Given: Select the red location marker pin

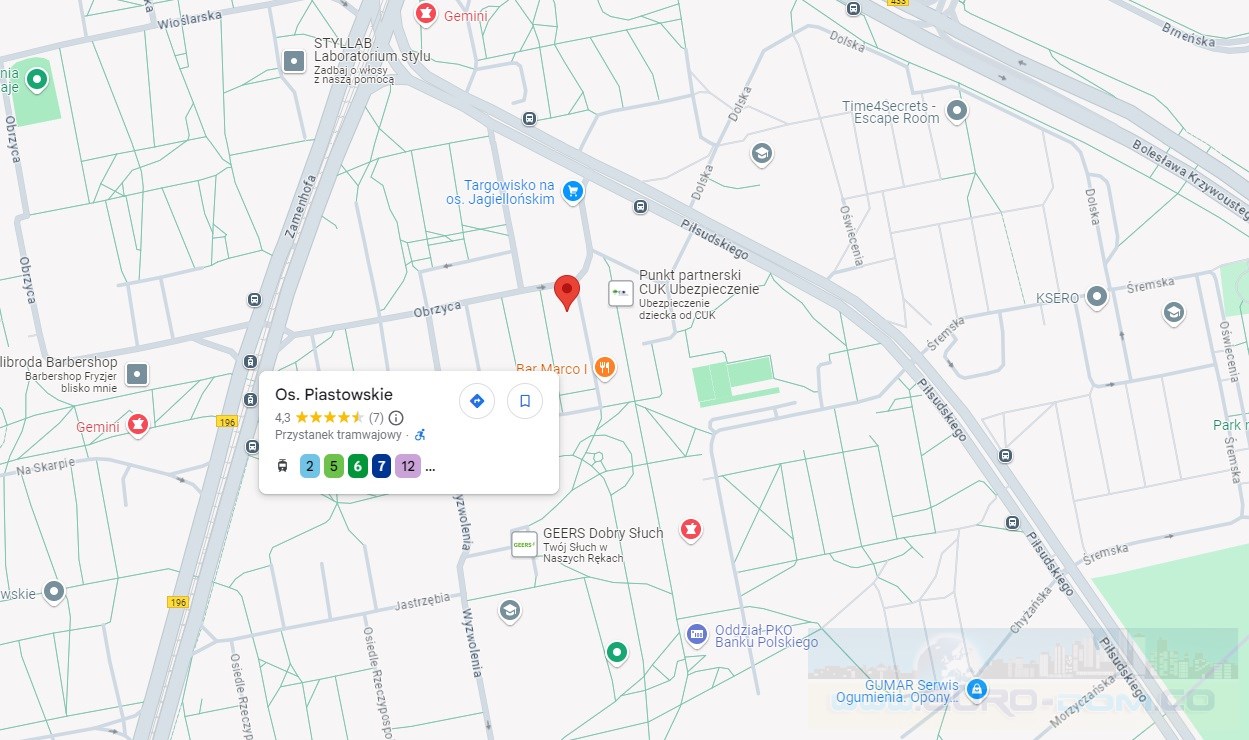Looking at the screenshot, I should tap(567, 291).
